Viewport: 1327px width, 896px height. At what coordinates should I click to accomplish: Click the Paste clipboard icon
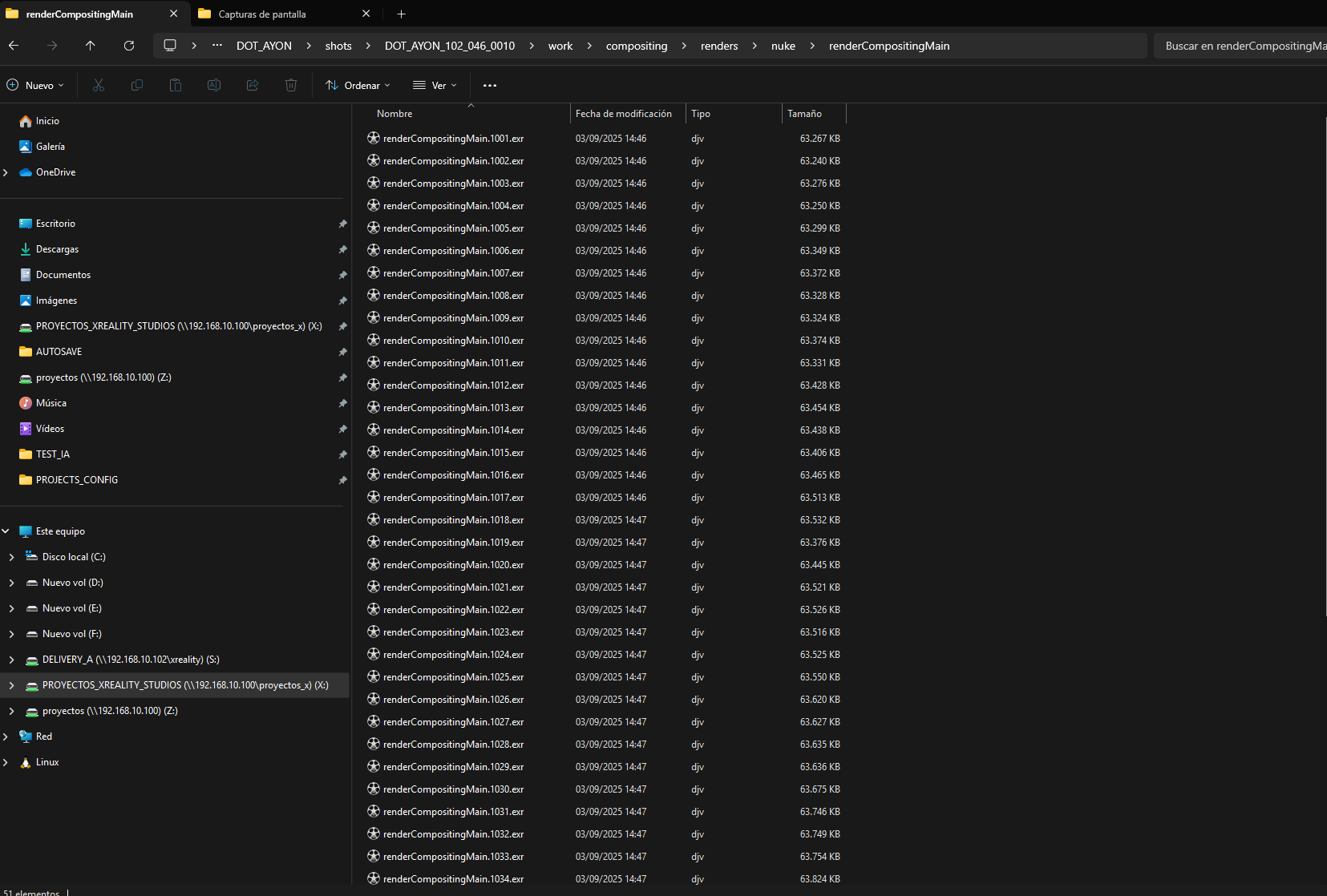coord(176,85)
